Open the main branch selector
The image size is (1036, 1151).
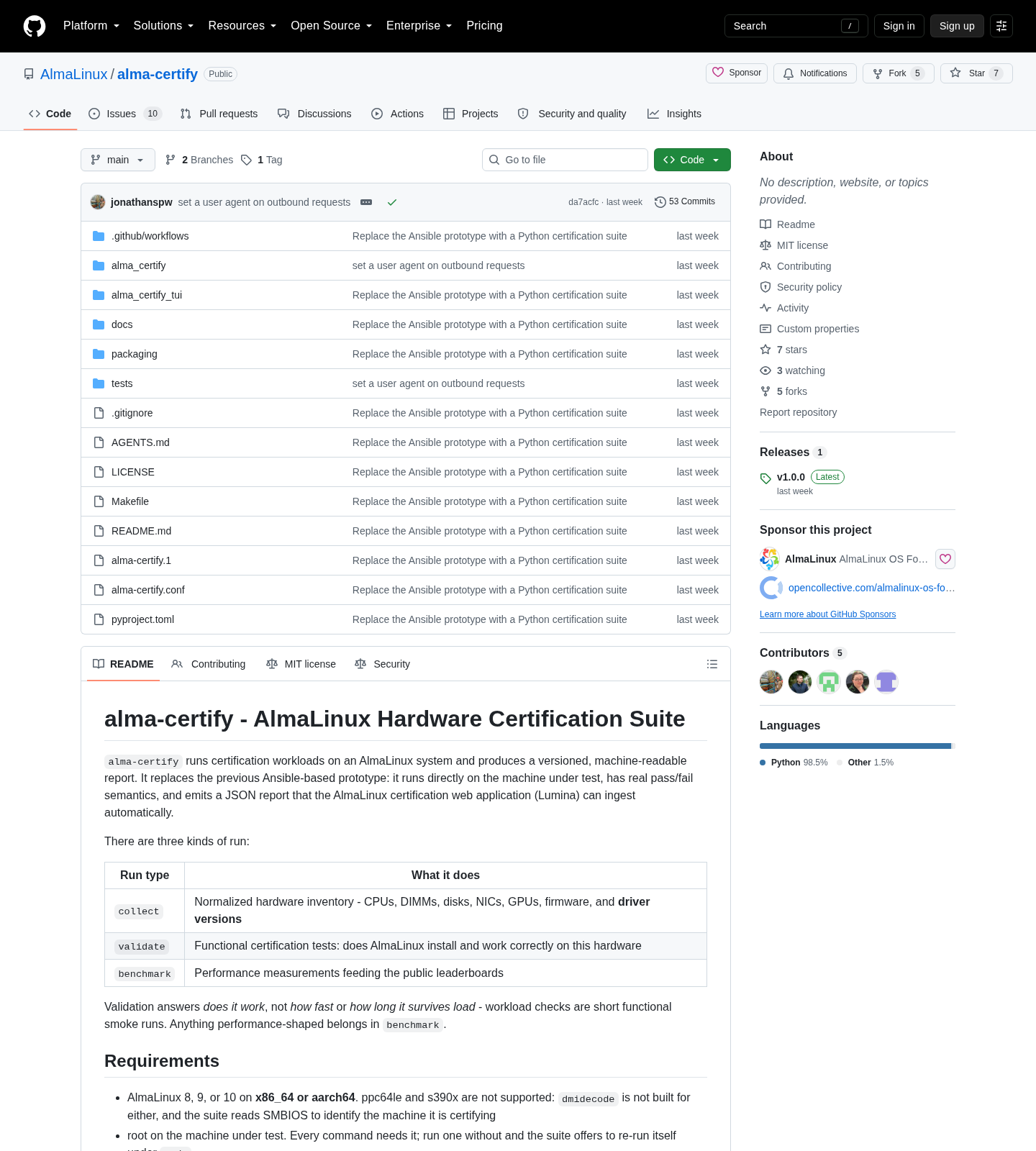click(118, 160)
